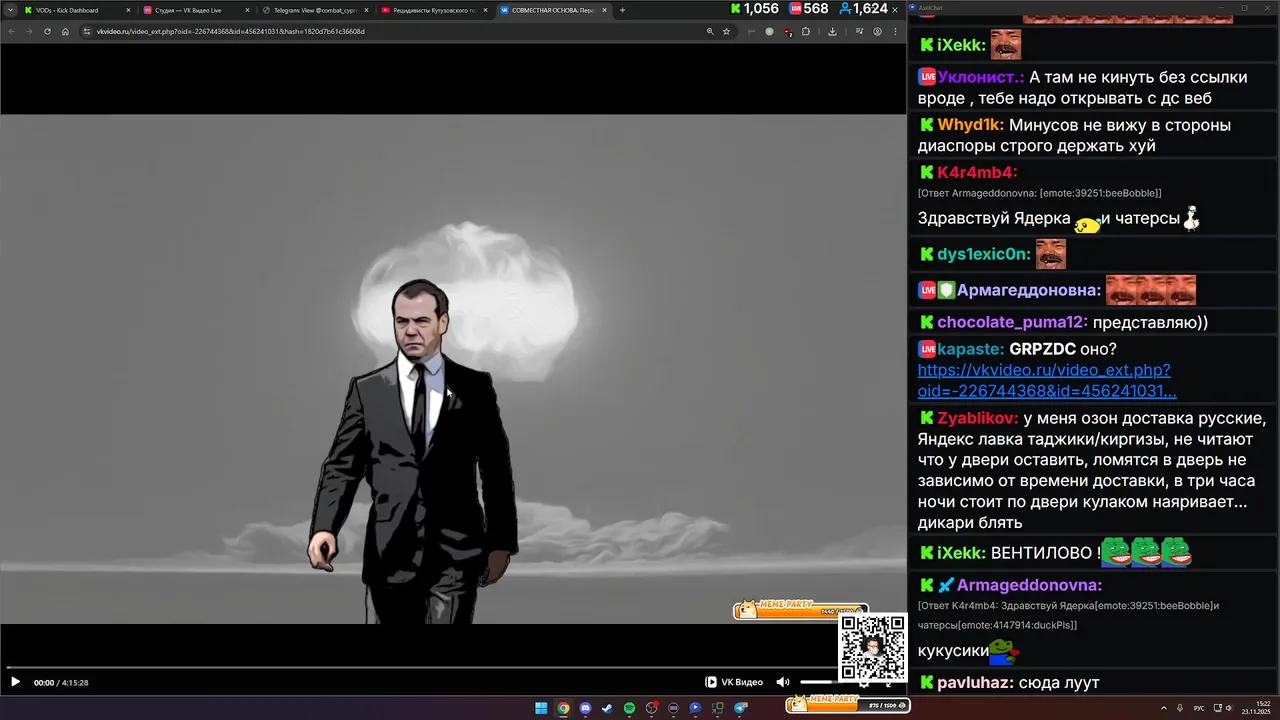Adjust the video volume slider
Image resolution: width=1280 pixels, height=720 pixels.
point(818,682)
